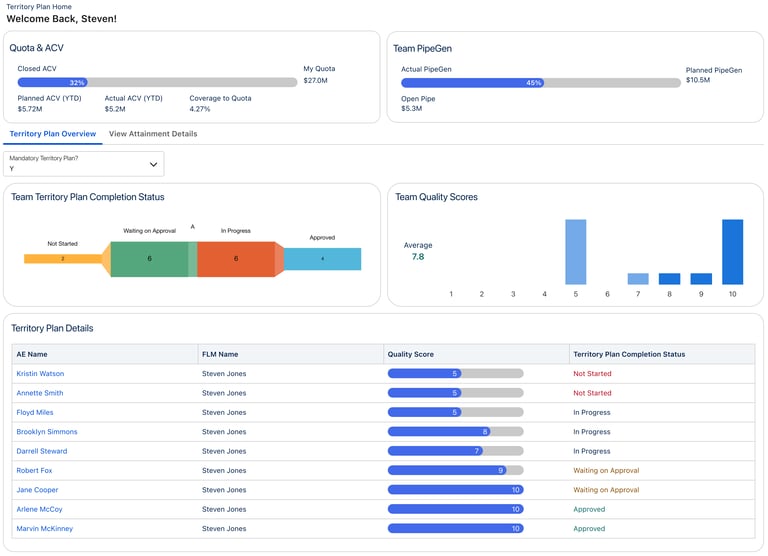Open Arlene McCoy link
Image resolution: width=768 pixels, height=556 pixels.
click(39, 509)
